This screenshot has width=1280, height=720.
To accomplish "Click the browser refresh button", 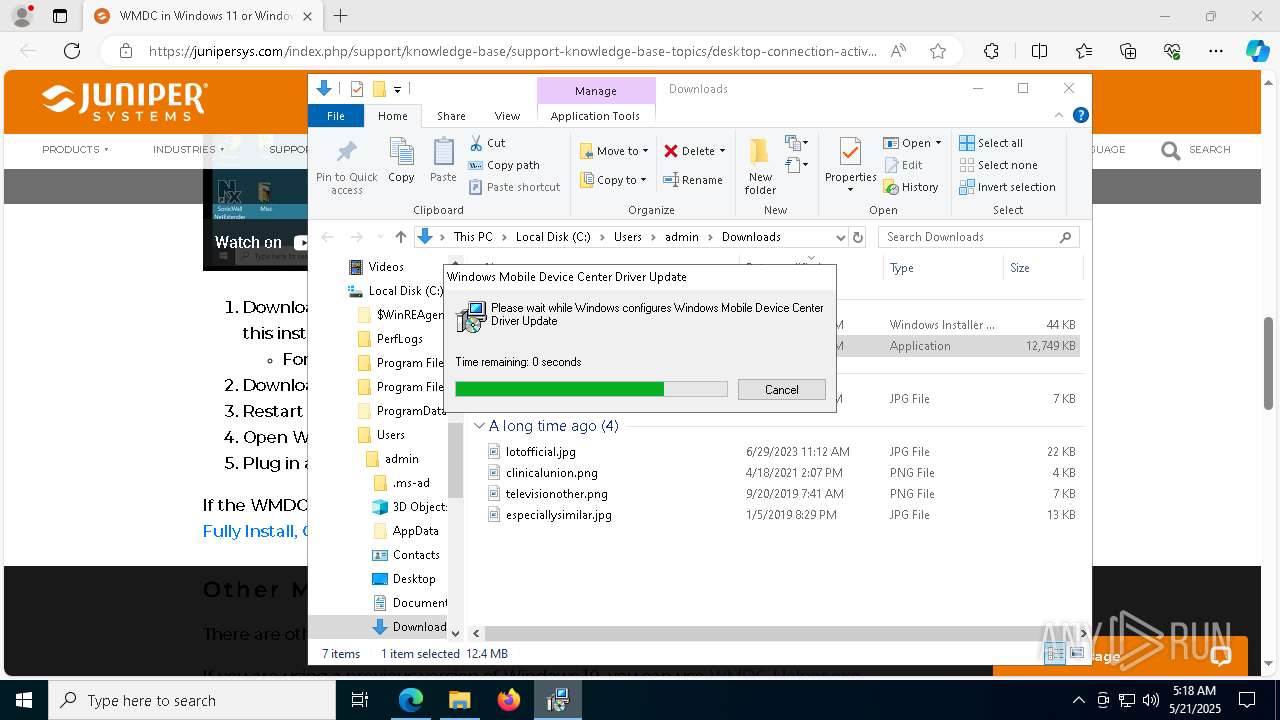I will click(72, 51).
